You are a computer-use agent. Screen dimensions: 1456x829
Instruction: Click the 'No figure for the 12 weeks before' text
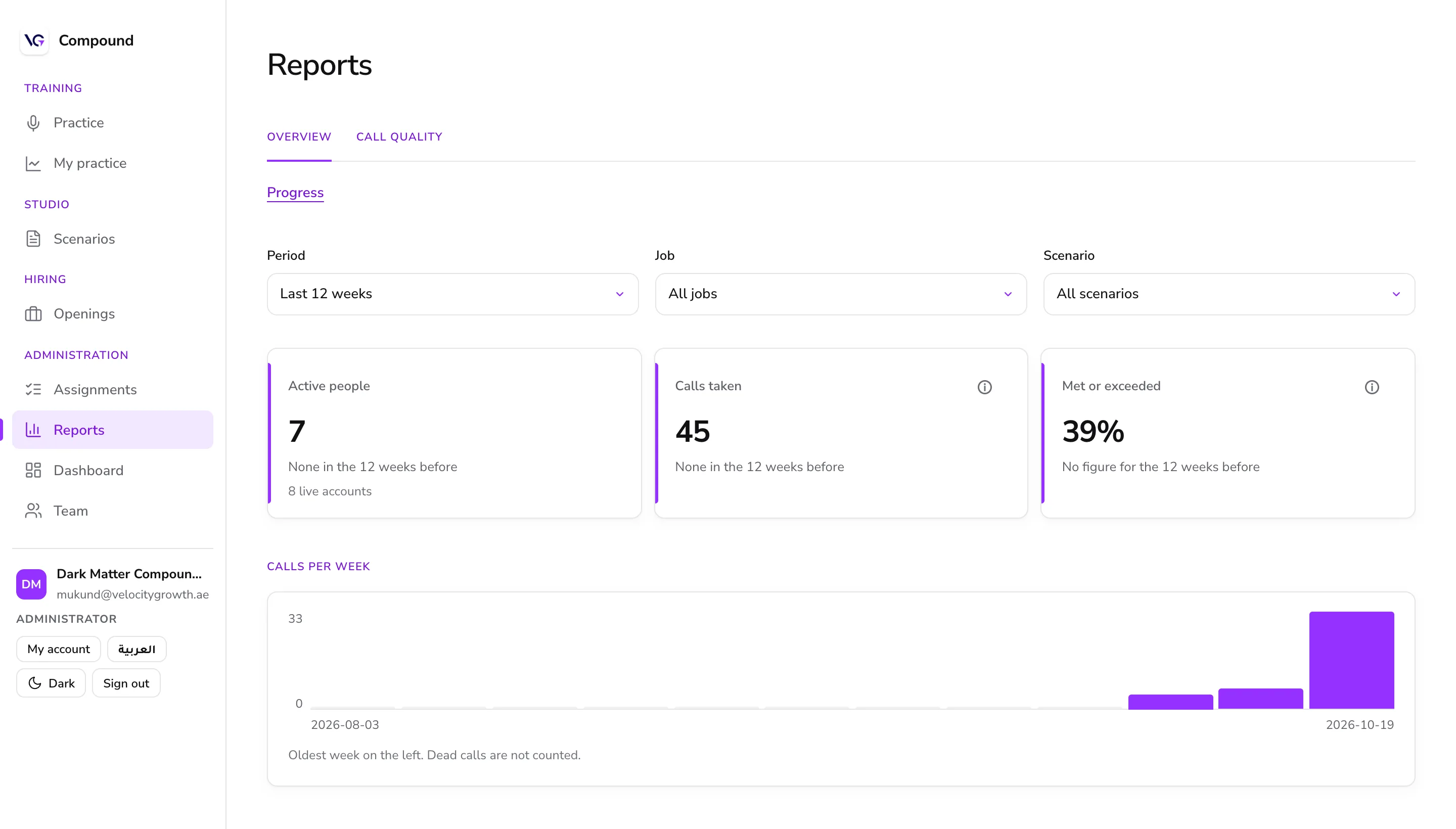tap(1160, 467)
